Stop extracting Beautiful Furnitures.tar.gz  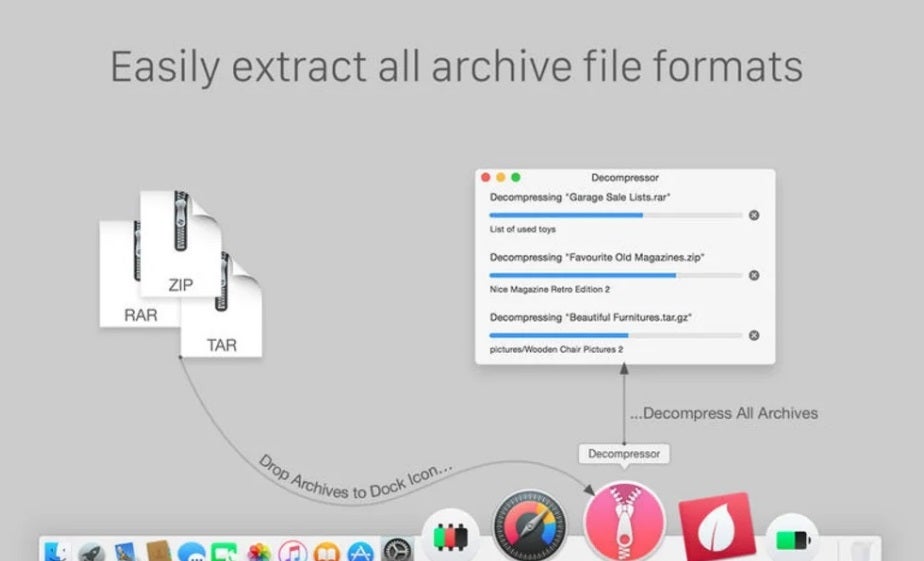pyautogui.click(x=754, y=335)
